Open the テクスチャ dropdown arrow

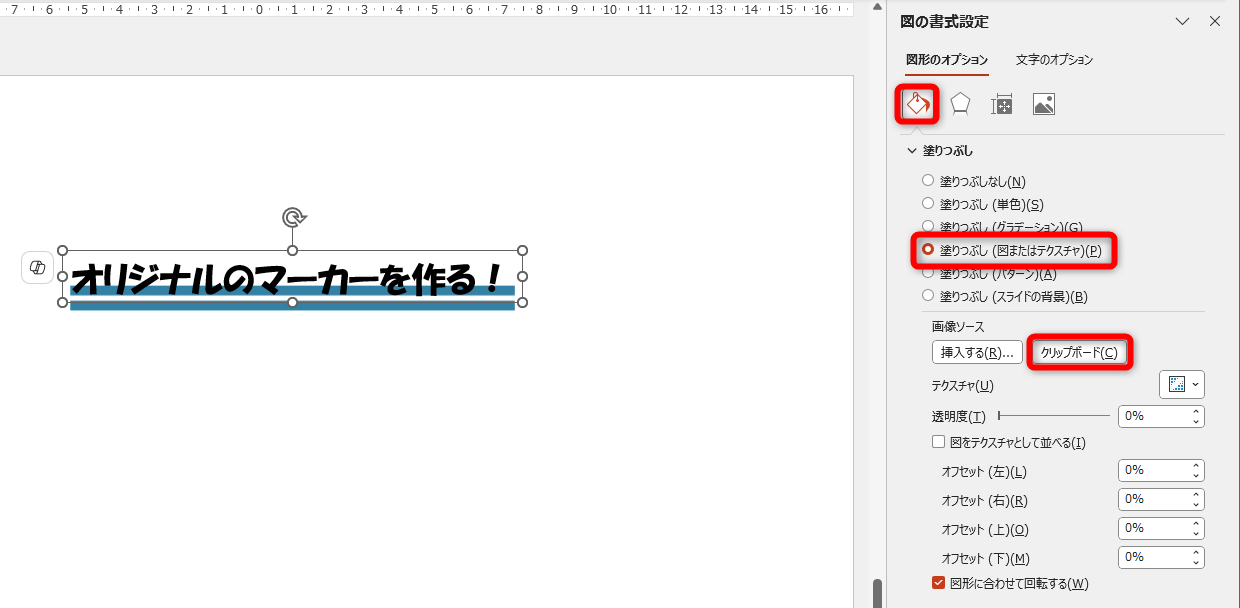pyautogui.click(x=1193, y=384)
